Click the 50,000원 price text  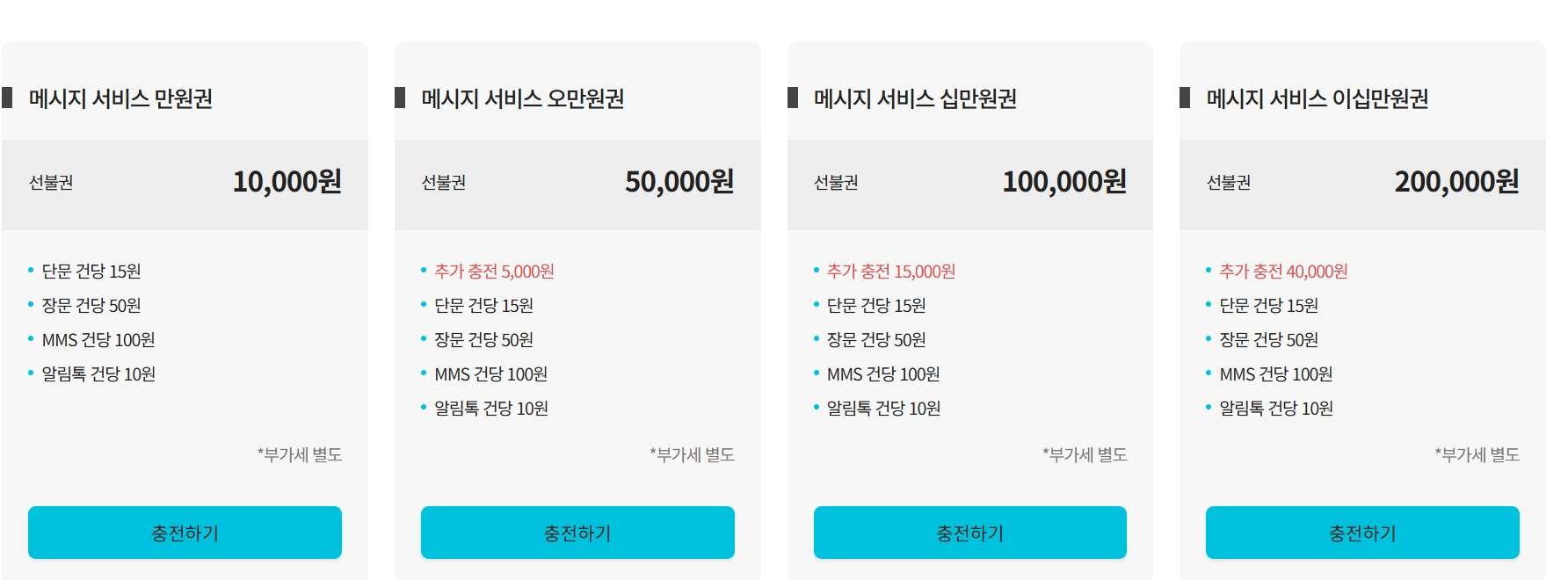(x=679, y=182)
